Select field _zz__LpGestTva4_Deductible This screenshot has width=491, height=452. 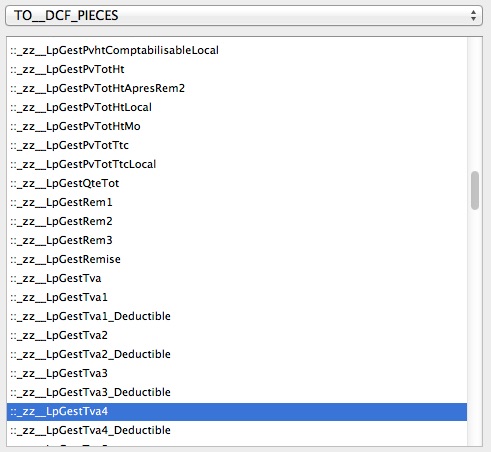click(x=237, y=430)
